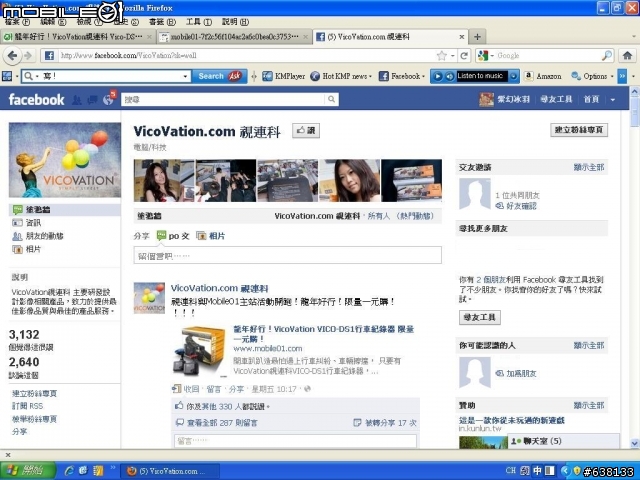
Task: Open Facebook notifications globe icon
Action: coord(108,100)
